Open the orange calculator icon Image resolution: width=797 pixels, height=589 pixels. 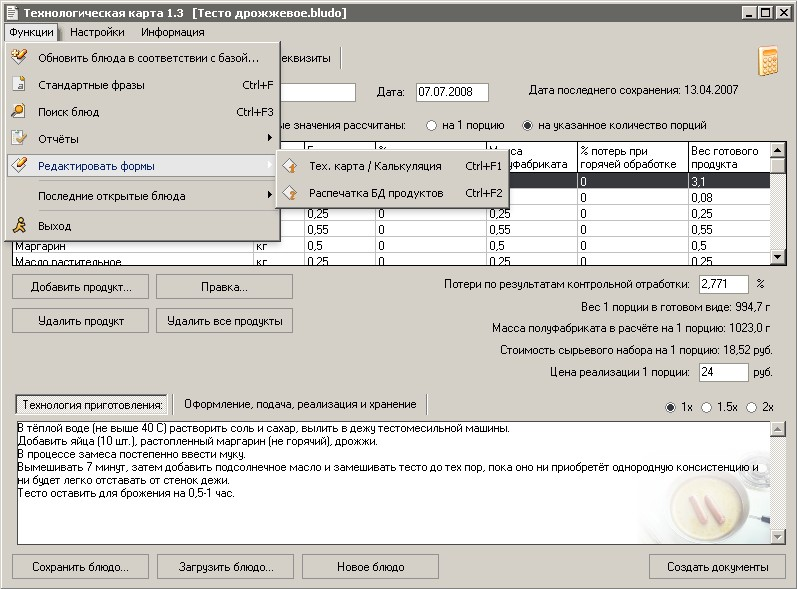click(x=768, y=61)
